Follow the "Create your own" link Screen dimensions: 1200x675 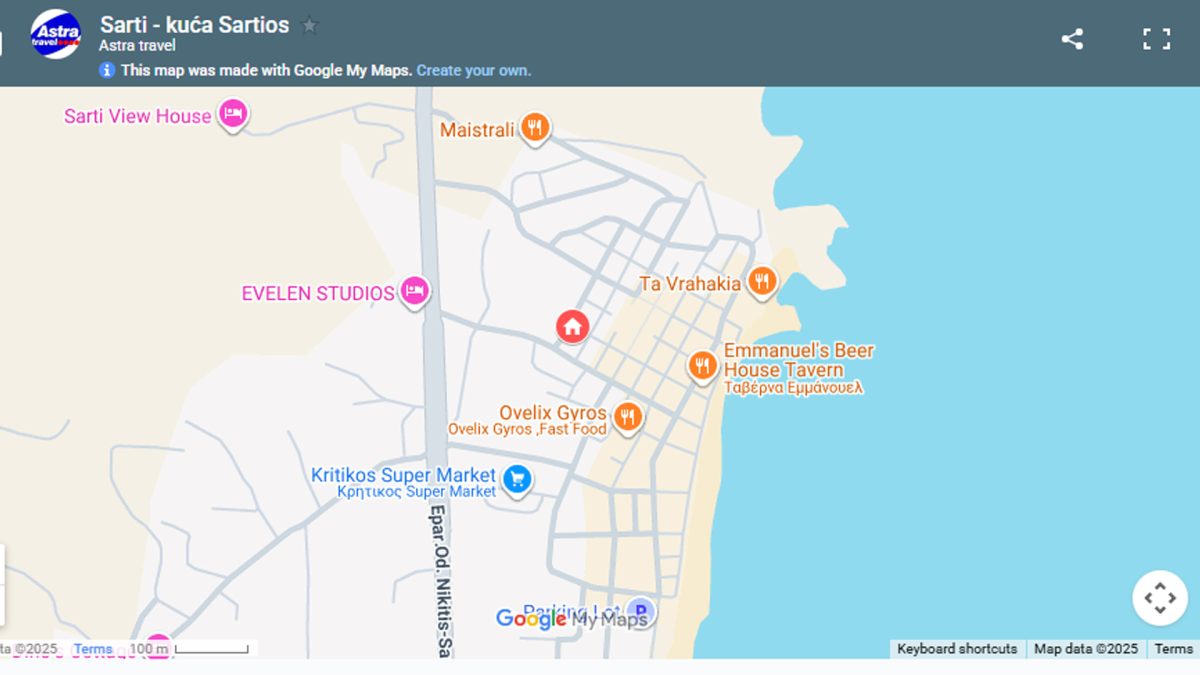474,70
